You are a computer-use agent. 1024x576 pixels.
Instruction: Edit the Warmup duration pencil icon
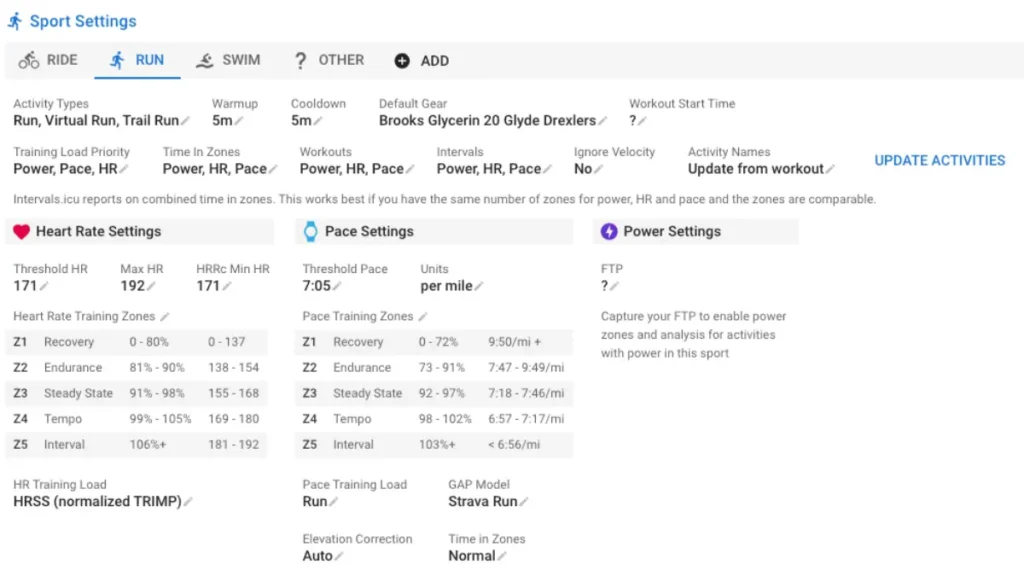click(x=237, y=119)
